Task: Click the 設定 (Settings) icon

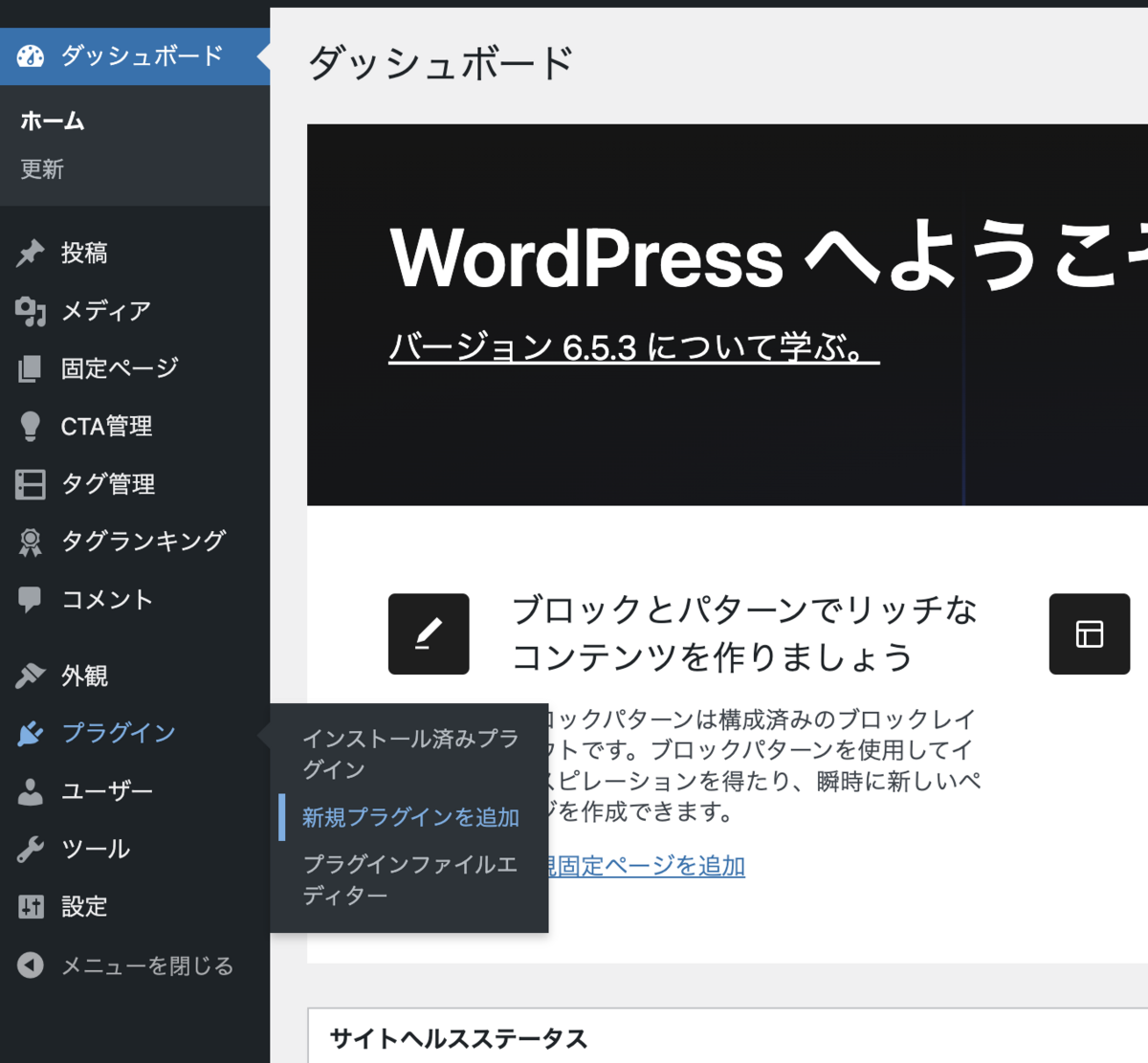Action: click(x=30, y=906)
